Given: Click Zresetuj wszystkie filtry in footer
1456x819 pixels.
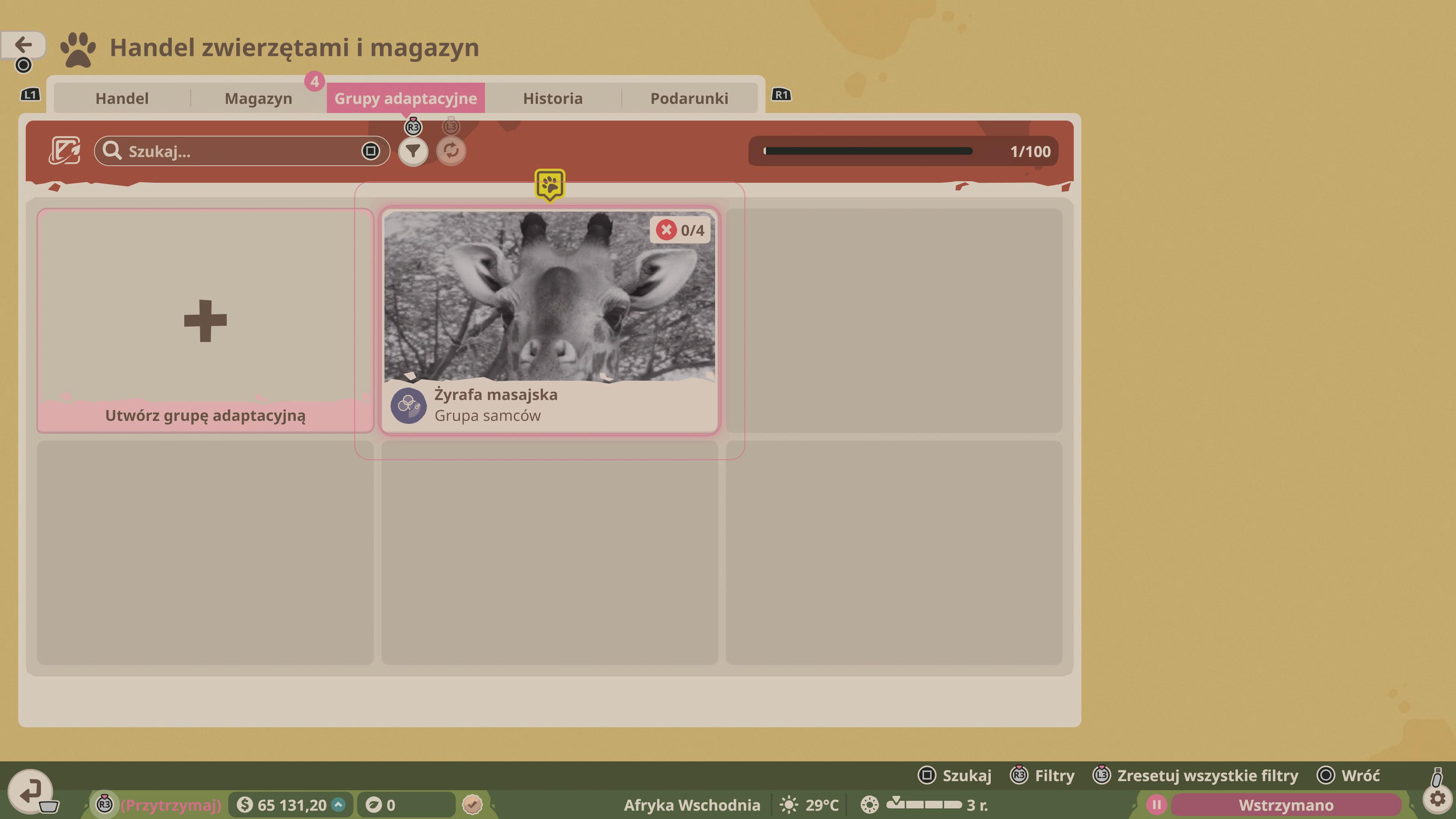Looking at the screenshot, I should pyautogui.click(x=1196, y=775).
